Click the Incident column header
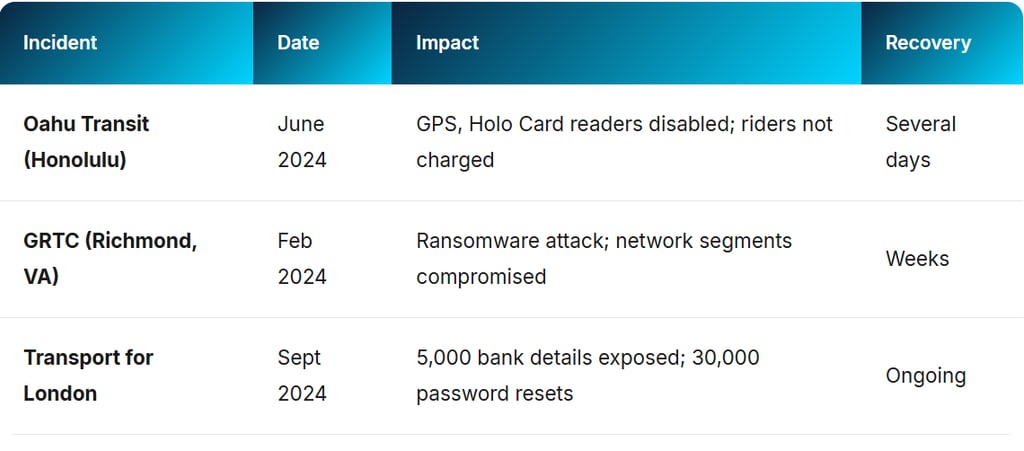 tap(60, 43)
